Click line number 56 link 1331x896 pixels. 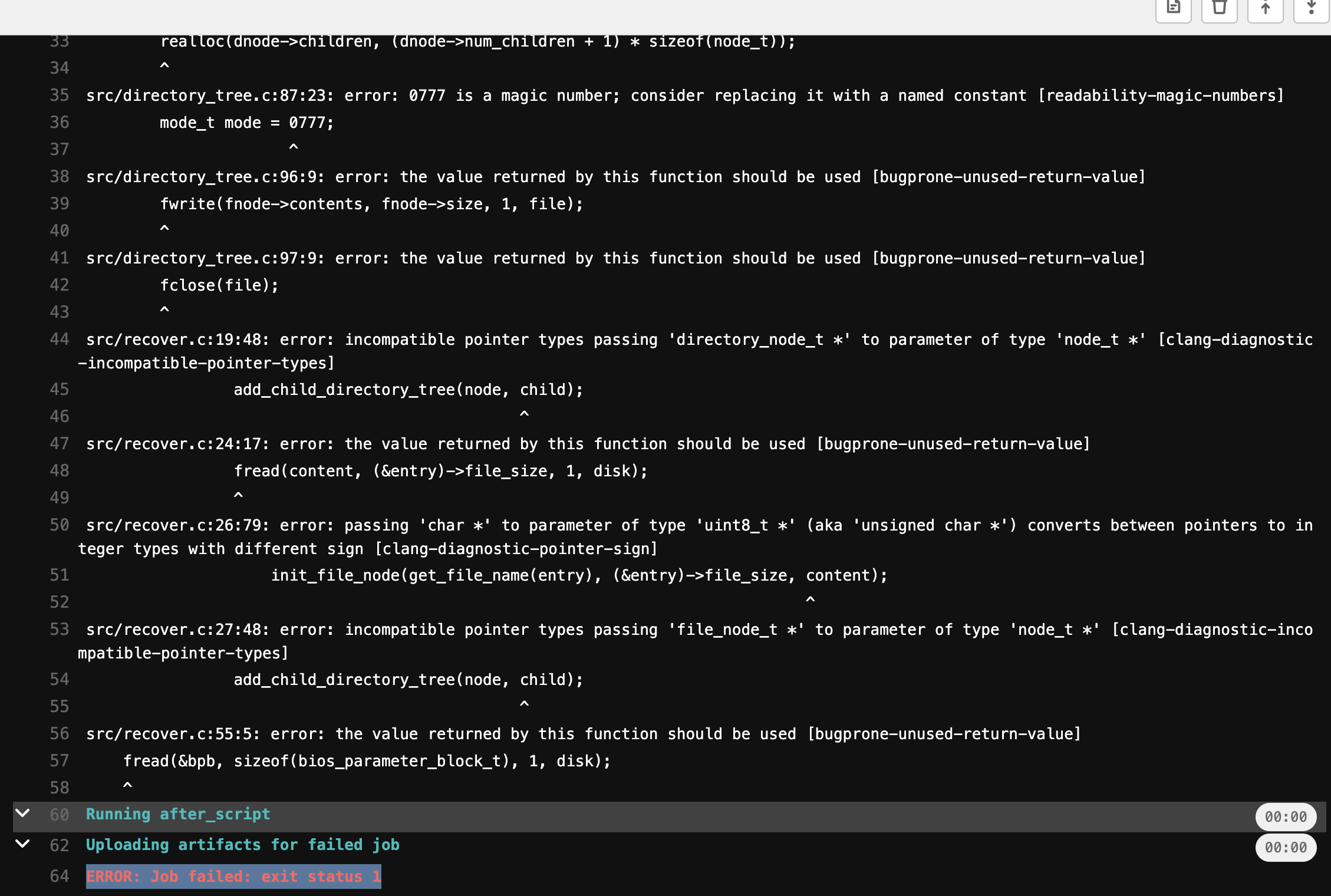[x=60, y=734]
